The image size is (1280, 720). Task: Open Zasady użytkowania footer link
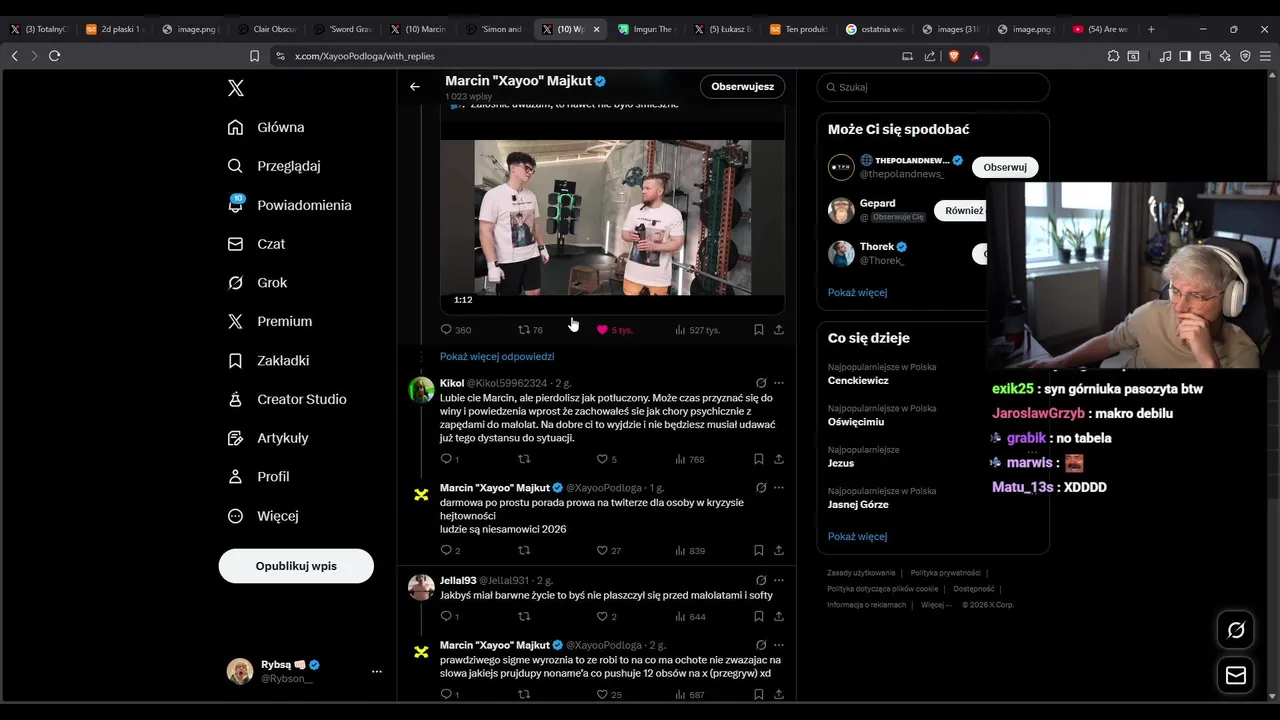861,573
